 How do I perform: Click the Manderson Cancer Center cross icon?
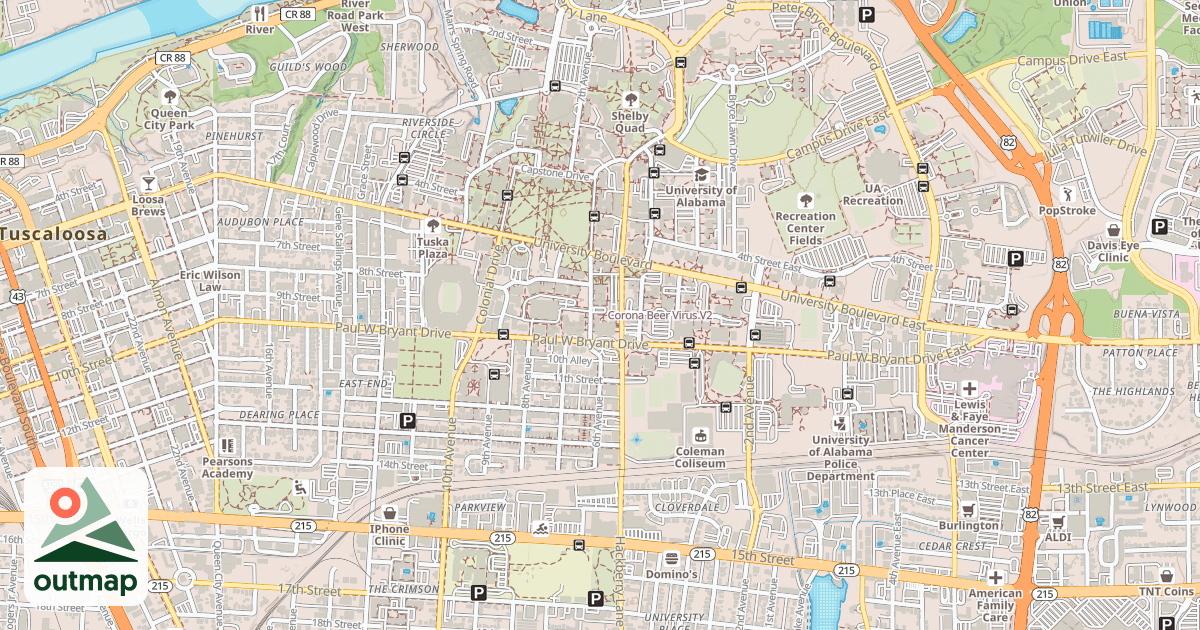[x=969, y=387]
